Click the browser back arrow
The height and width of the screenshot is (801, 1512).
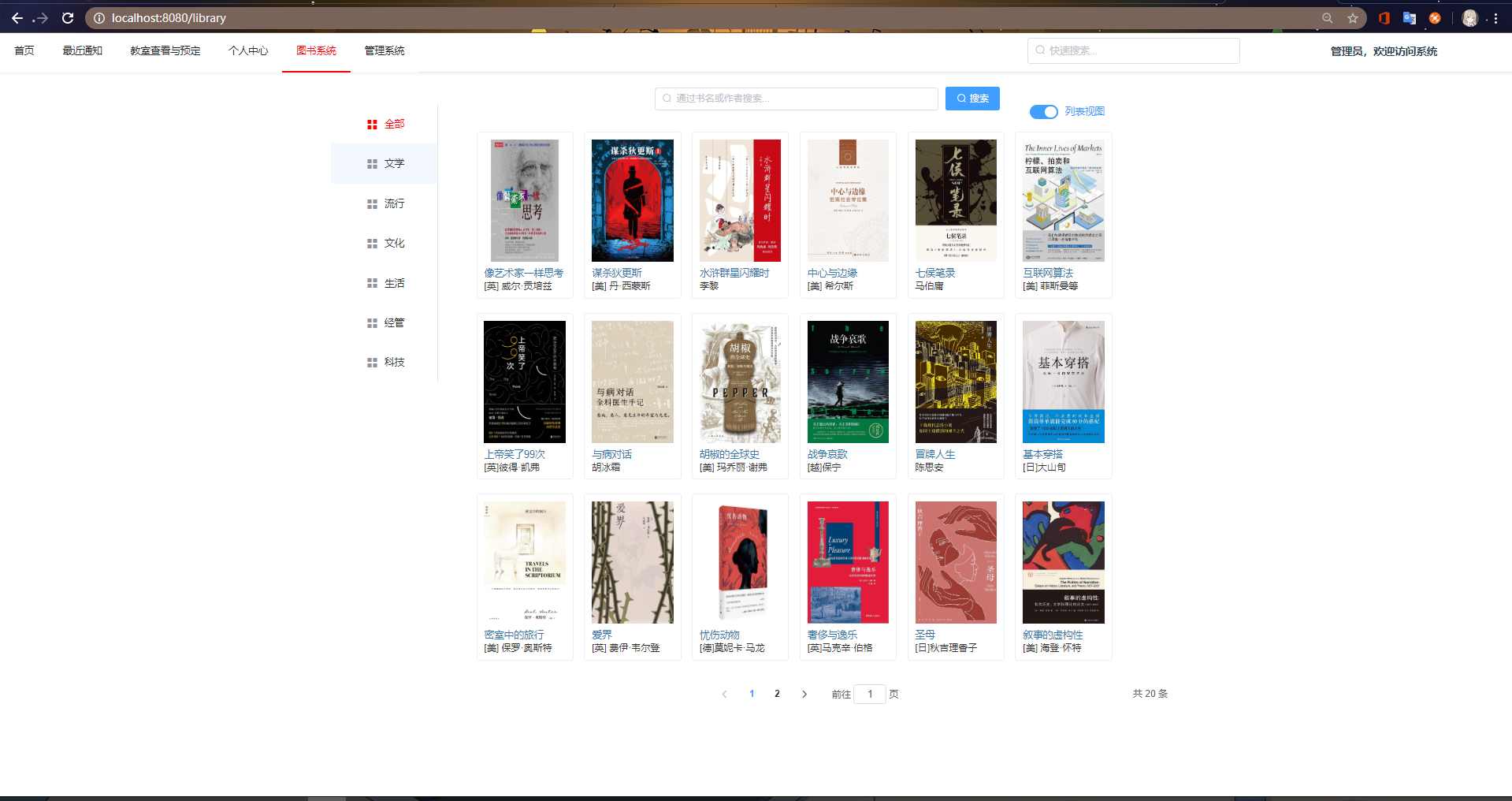[17, 18]
